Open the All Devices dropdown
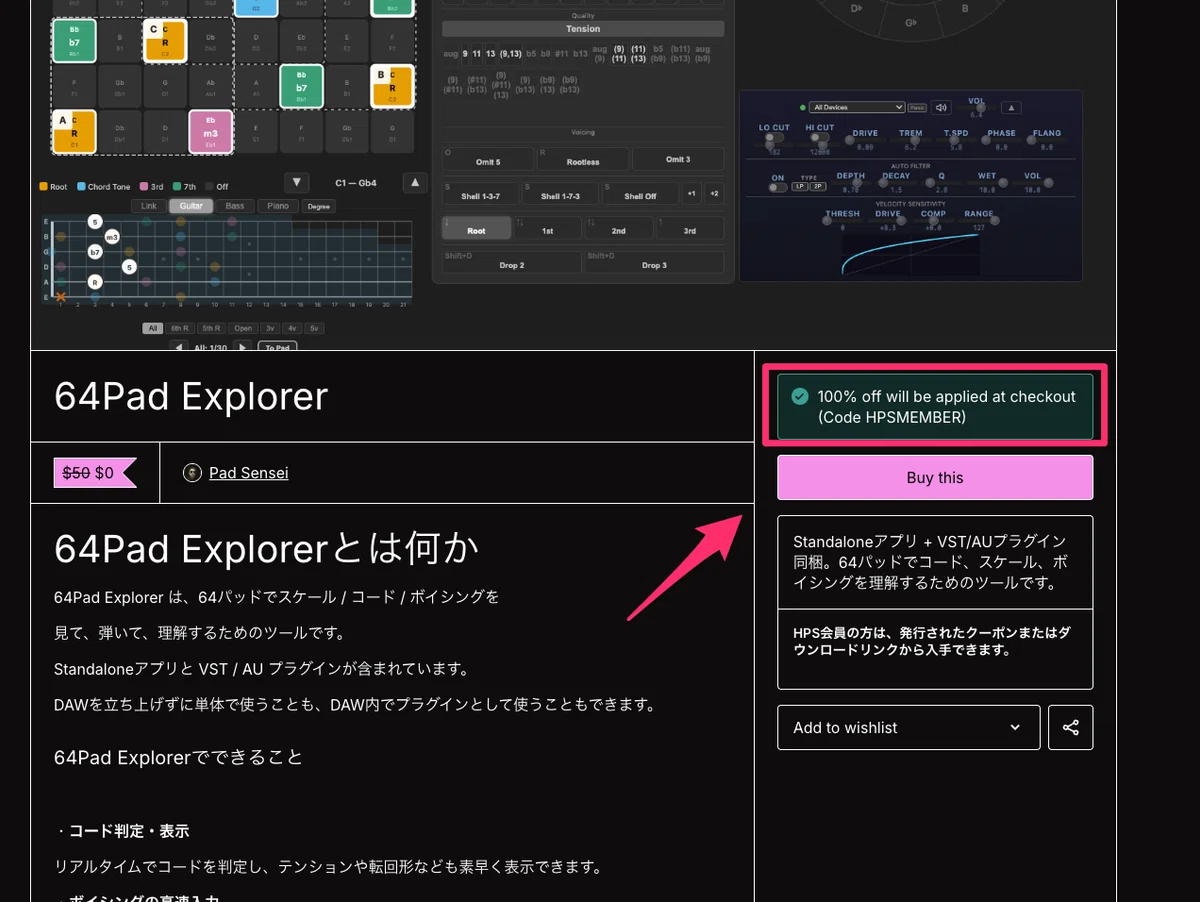 pyautogui.click(x=858, y=107)
